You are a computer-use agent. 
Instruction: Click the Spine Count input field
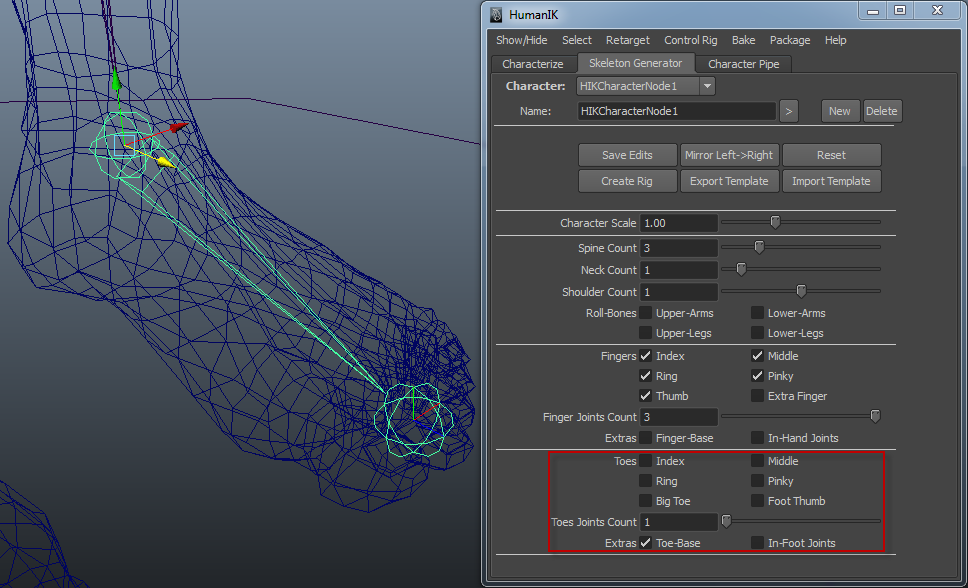(x=679, y=248)
